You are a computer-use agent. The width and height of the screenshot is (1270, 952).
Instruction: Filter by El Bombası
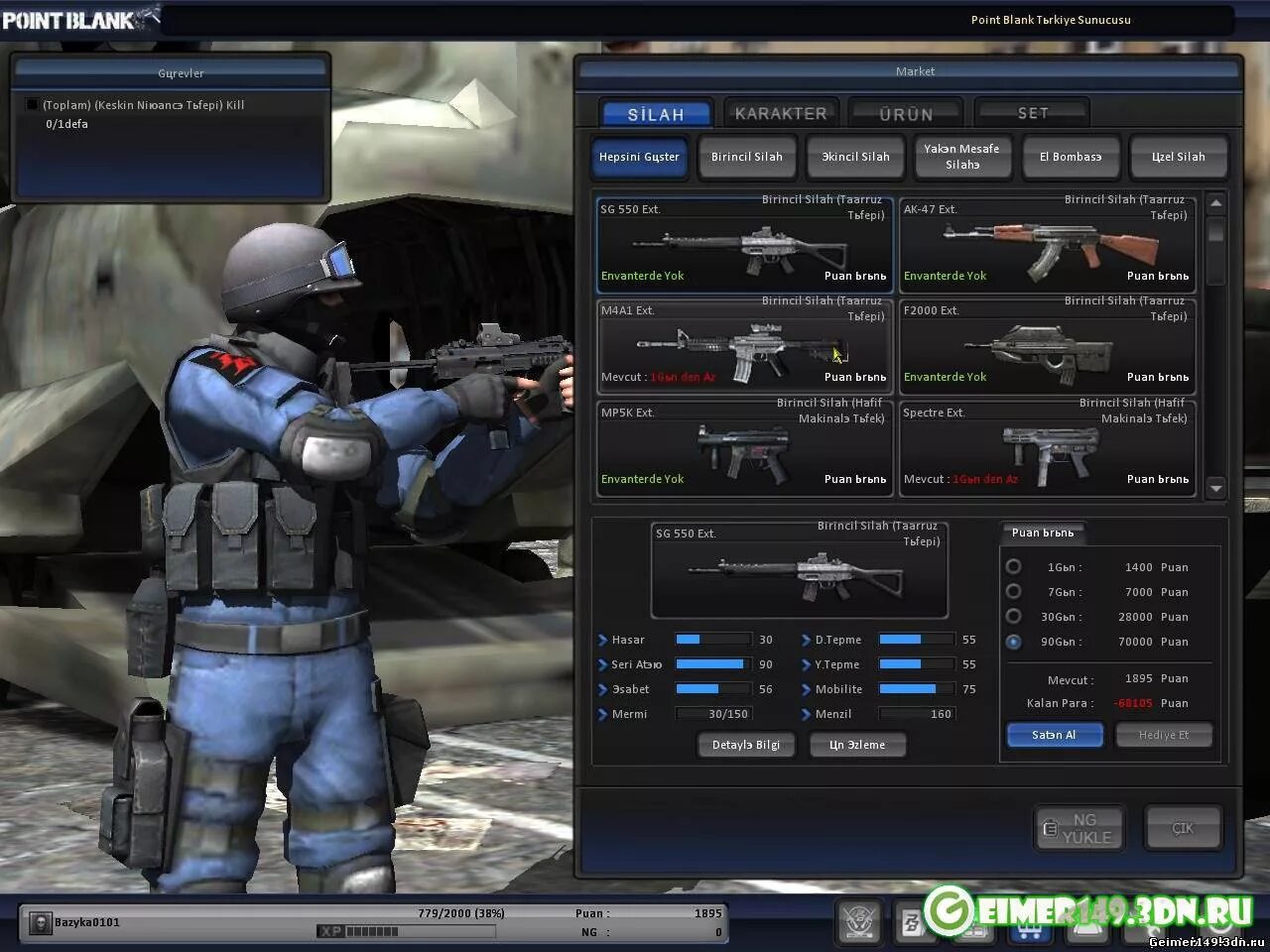(x=1071, y=157)
